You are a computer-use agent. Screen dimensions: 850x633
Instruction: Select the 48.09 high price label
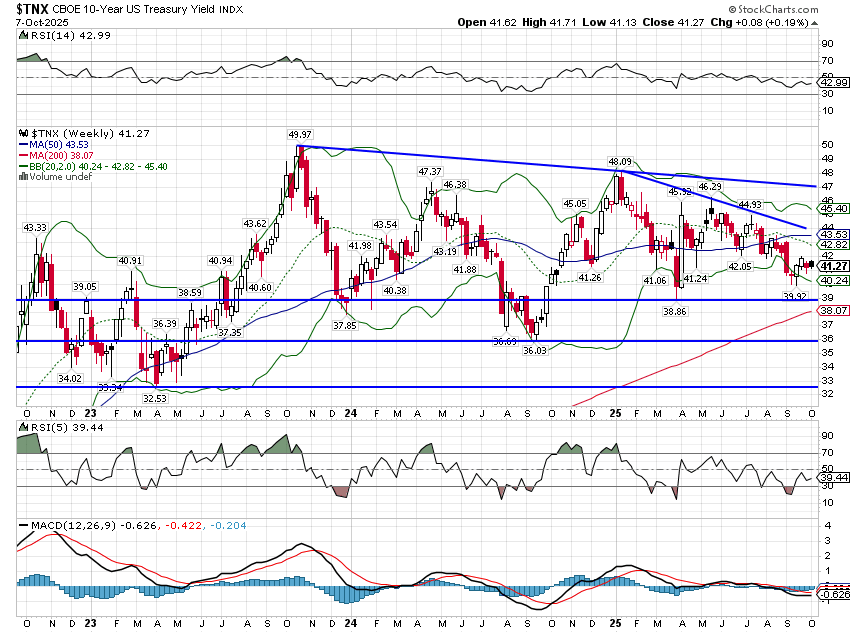tap(620, 161)
